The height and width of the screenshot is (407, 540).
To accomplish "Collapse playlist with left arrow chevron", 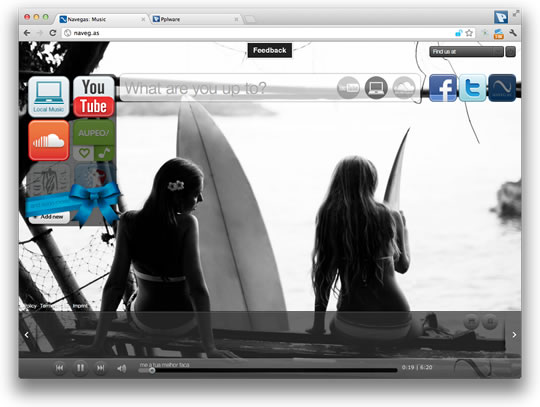I will [27, 335].
